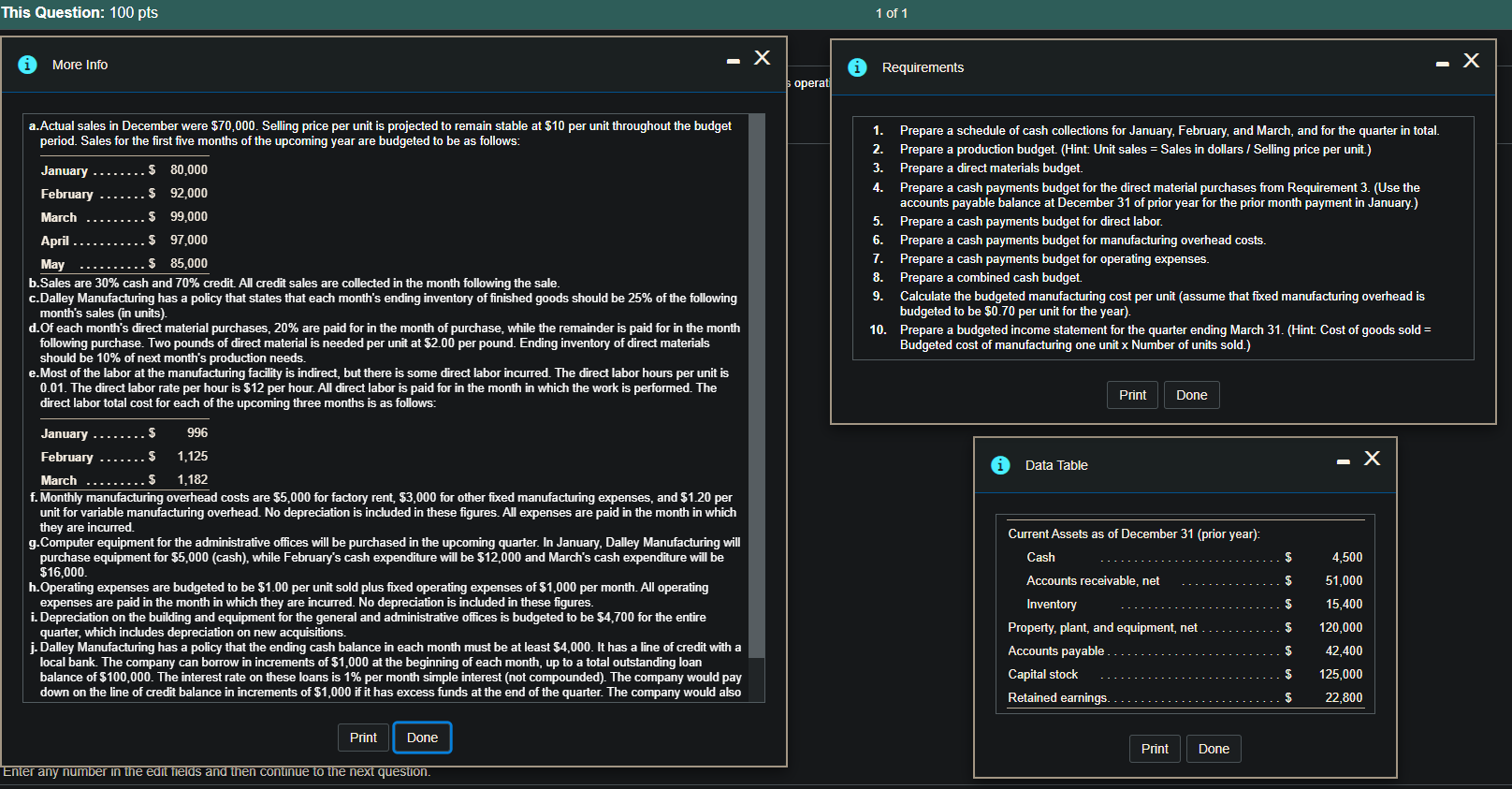
Task: Click the Data Table dialog info icon
Action: tap(1000, 465)
